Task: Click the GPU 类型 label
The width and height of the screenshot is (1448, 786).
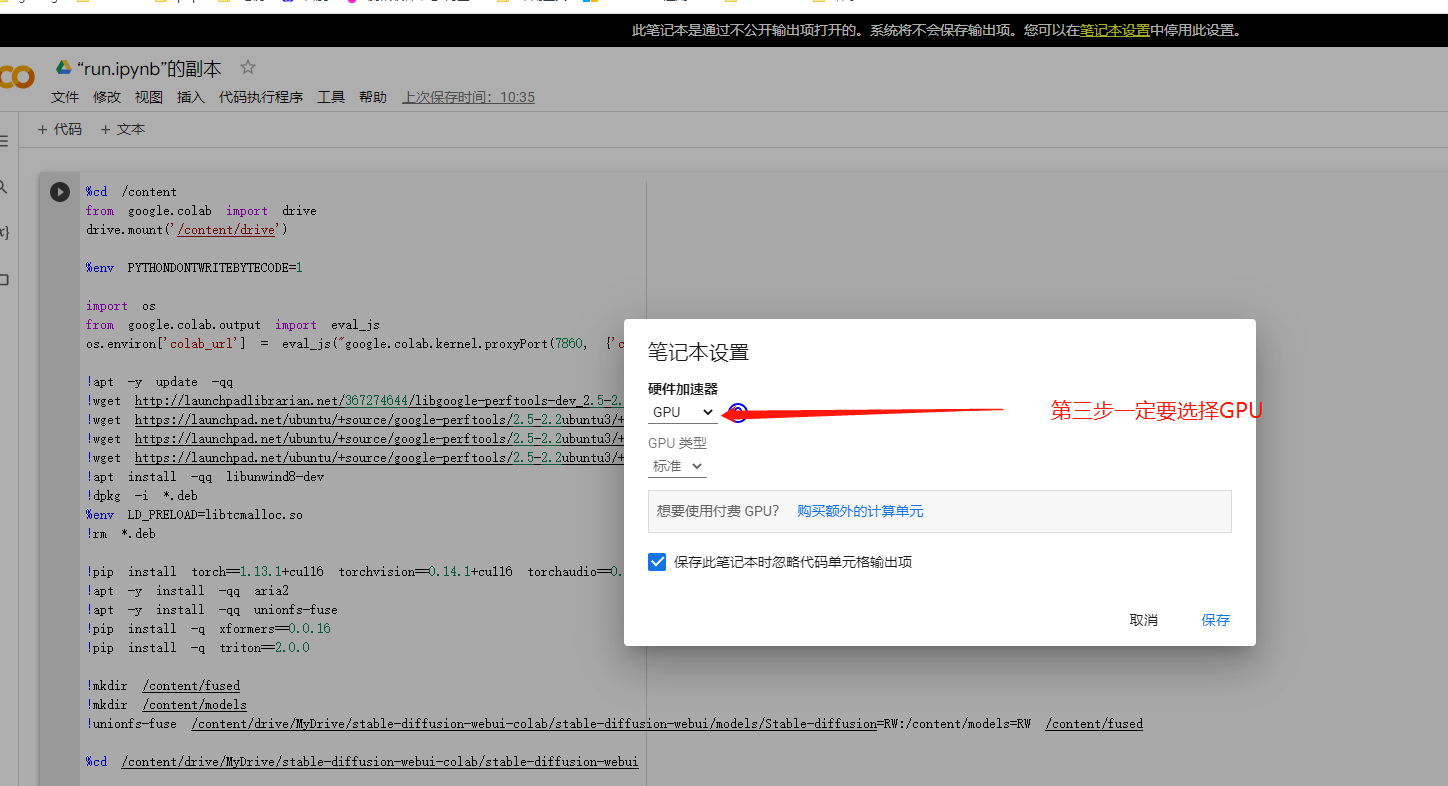Action: (677, 443)
